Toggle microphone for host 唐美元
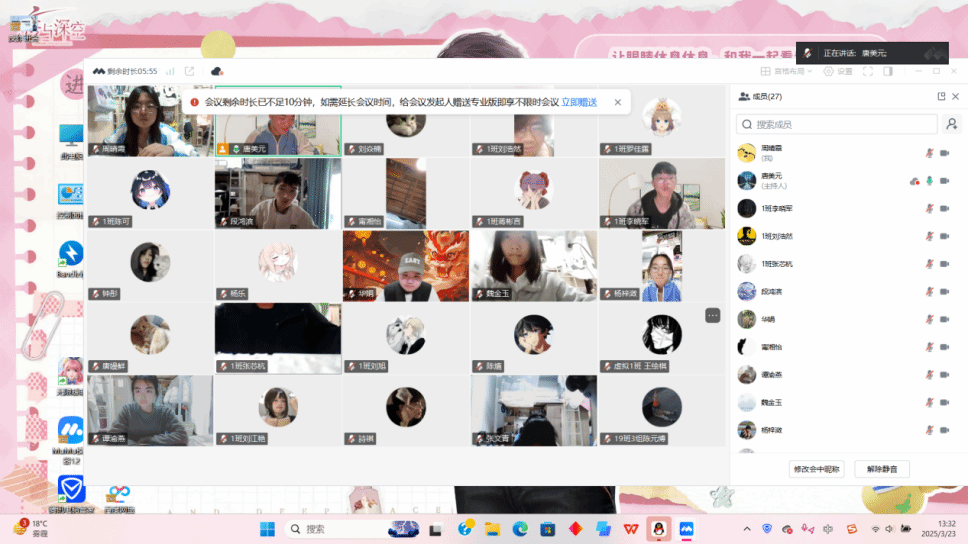 coord(930,181)
